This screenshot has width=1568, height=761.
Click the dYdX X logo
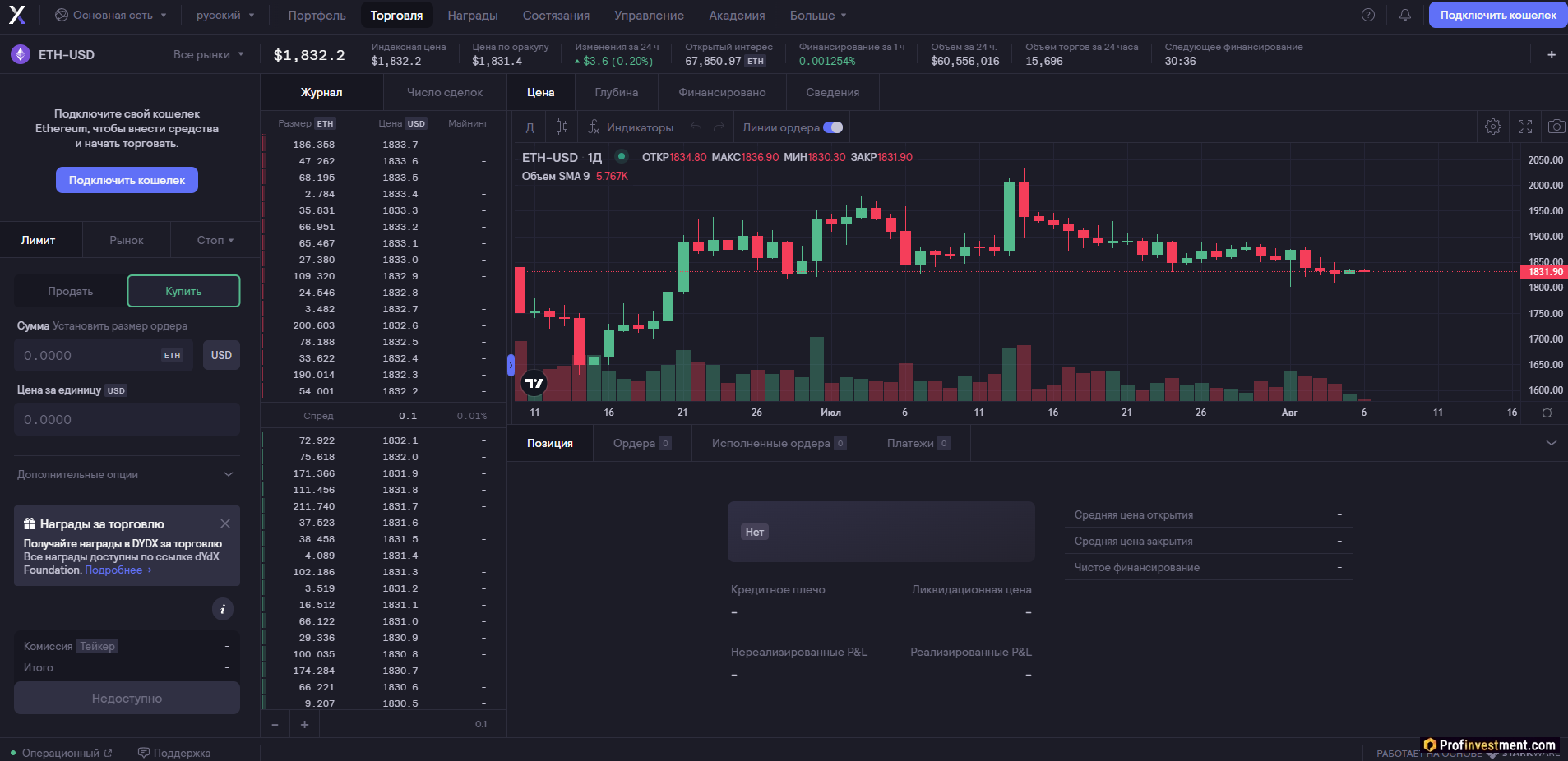17,15
